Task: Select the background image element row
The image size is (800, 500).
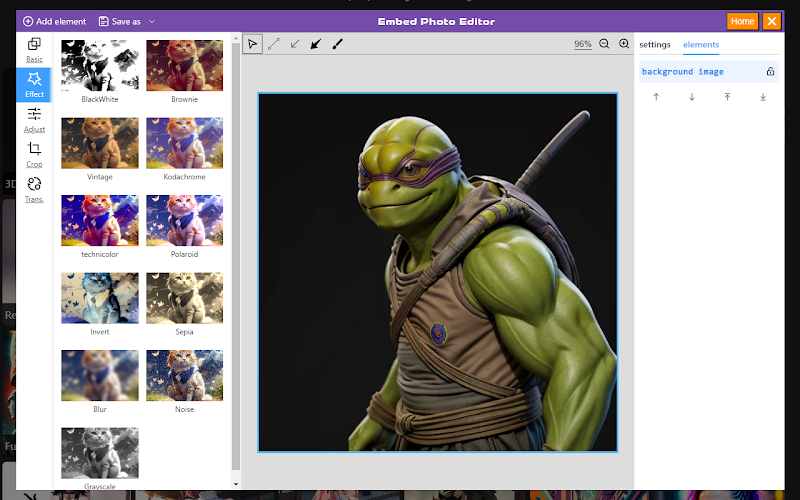Action: (709, 71)
